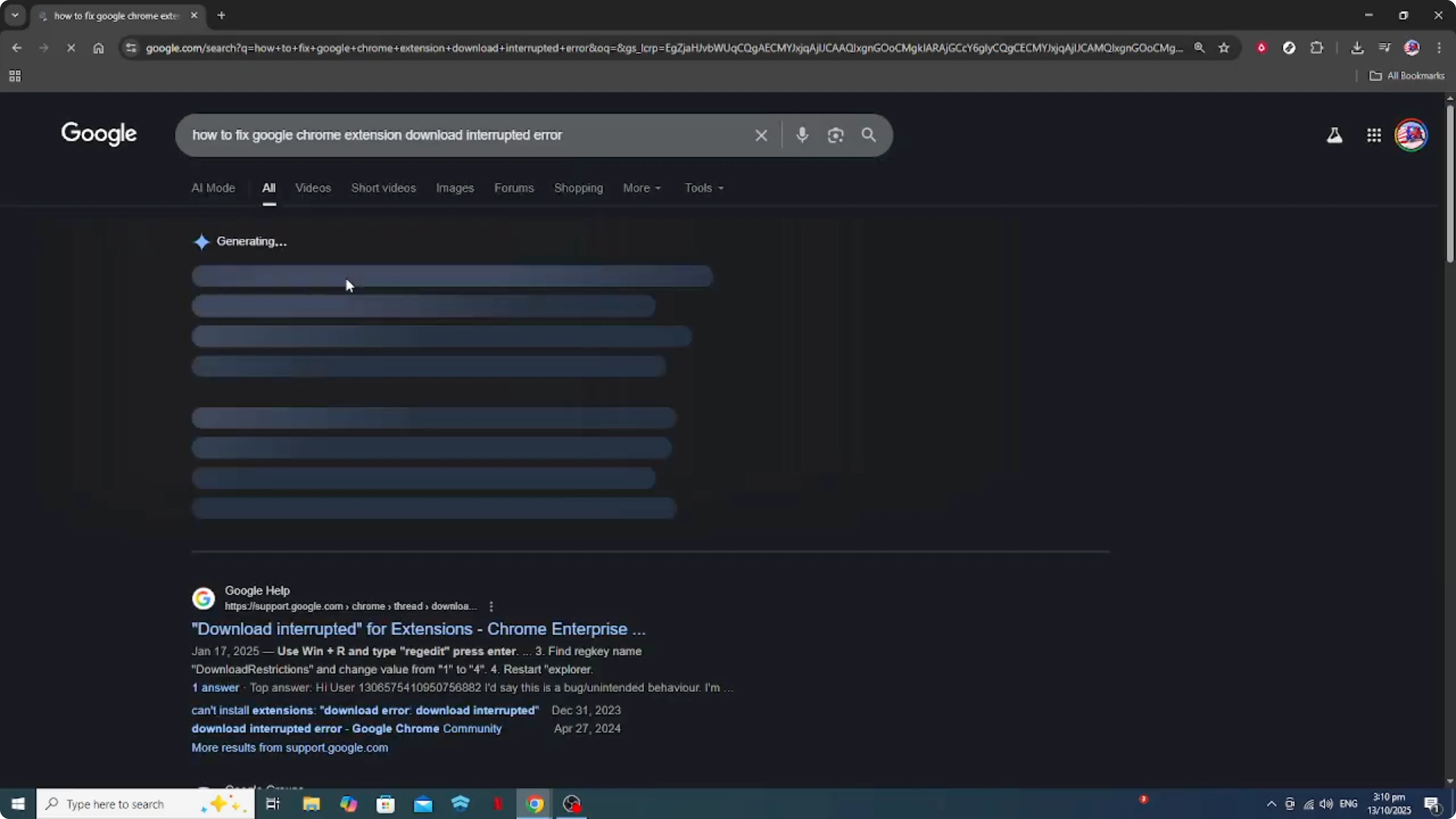The height and width of the screenshot is (819, 1456).
Task: Open the tab search dropdown arrow
Action: pos(15,15)
